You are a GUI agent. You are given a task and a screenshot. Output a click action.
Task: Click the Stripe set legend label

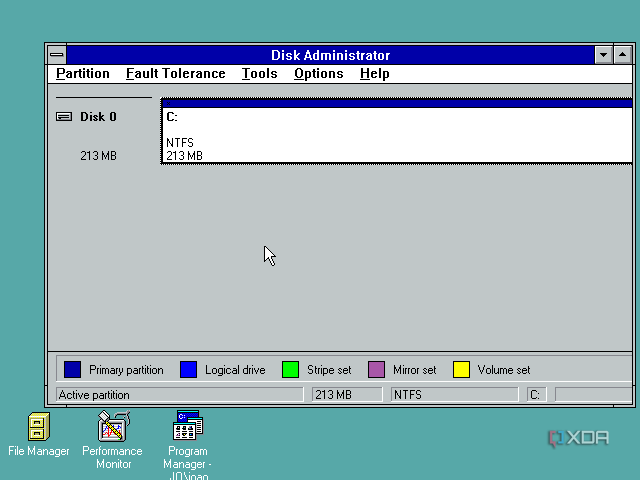coord(329,370)
